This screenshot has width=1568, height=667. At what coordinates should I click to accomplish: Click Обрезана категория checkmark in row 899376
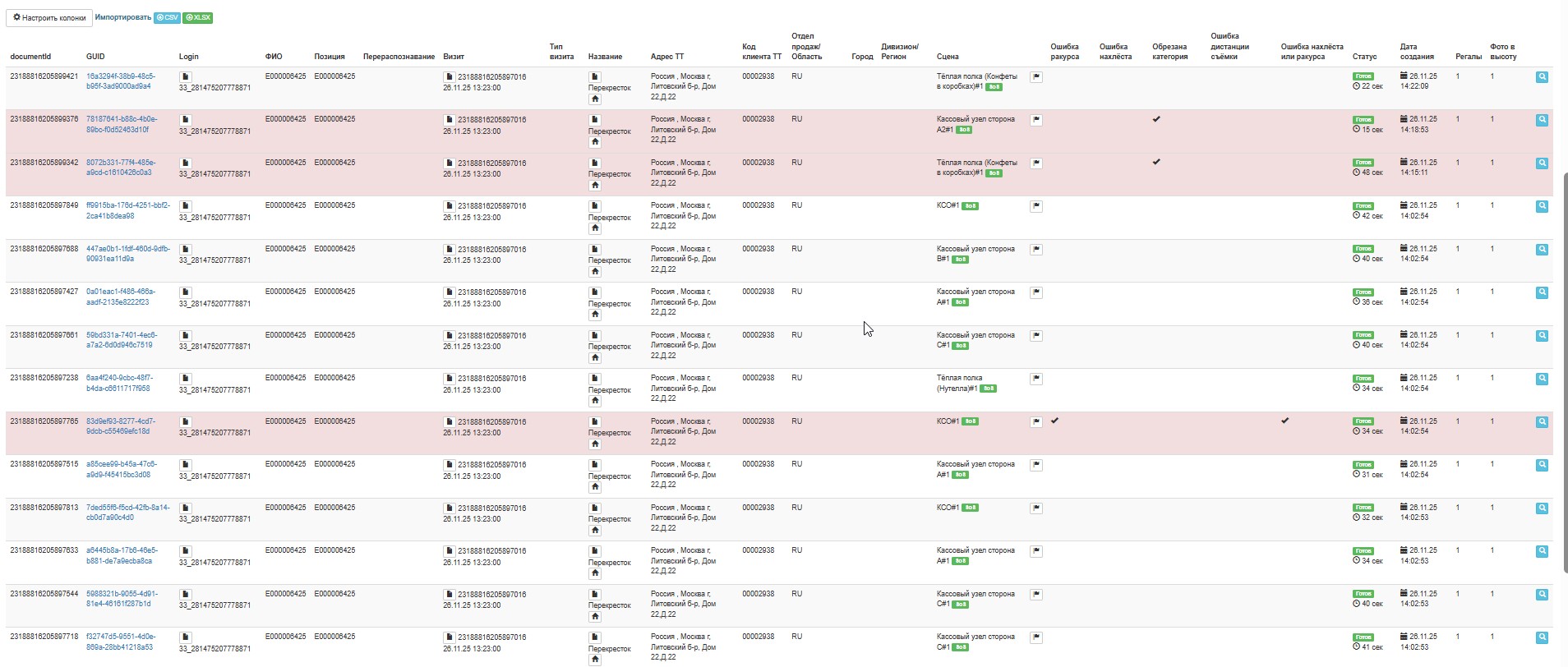[x=1156, y=119]
